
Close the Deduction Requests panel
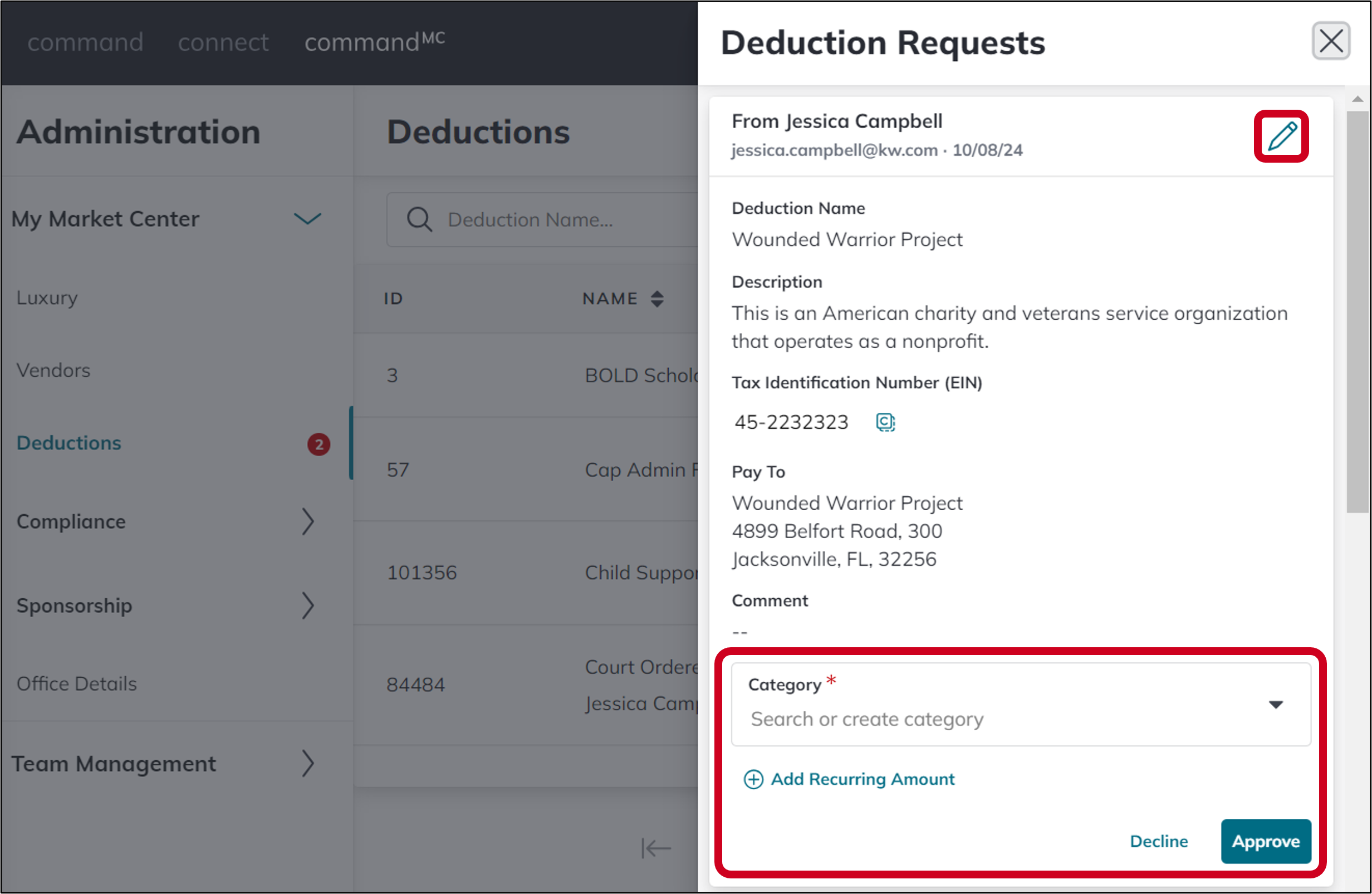[x=1330, y=41]
